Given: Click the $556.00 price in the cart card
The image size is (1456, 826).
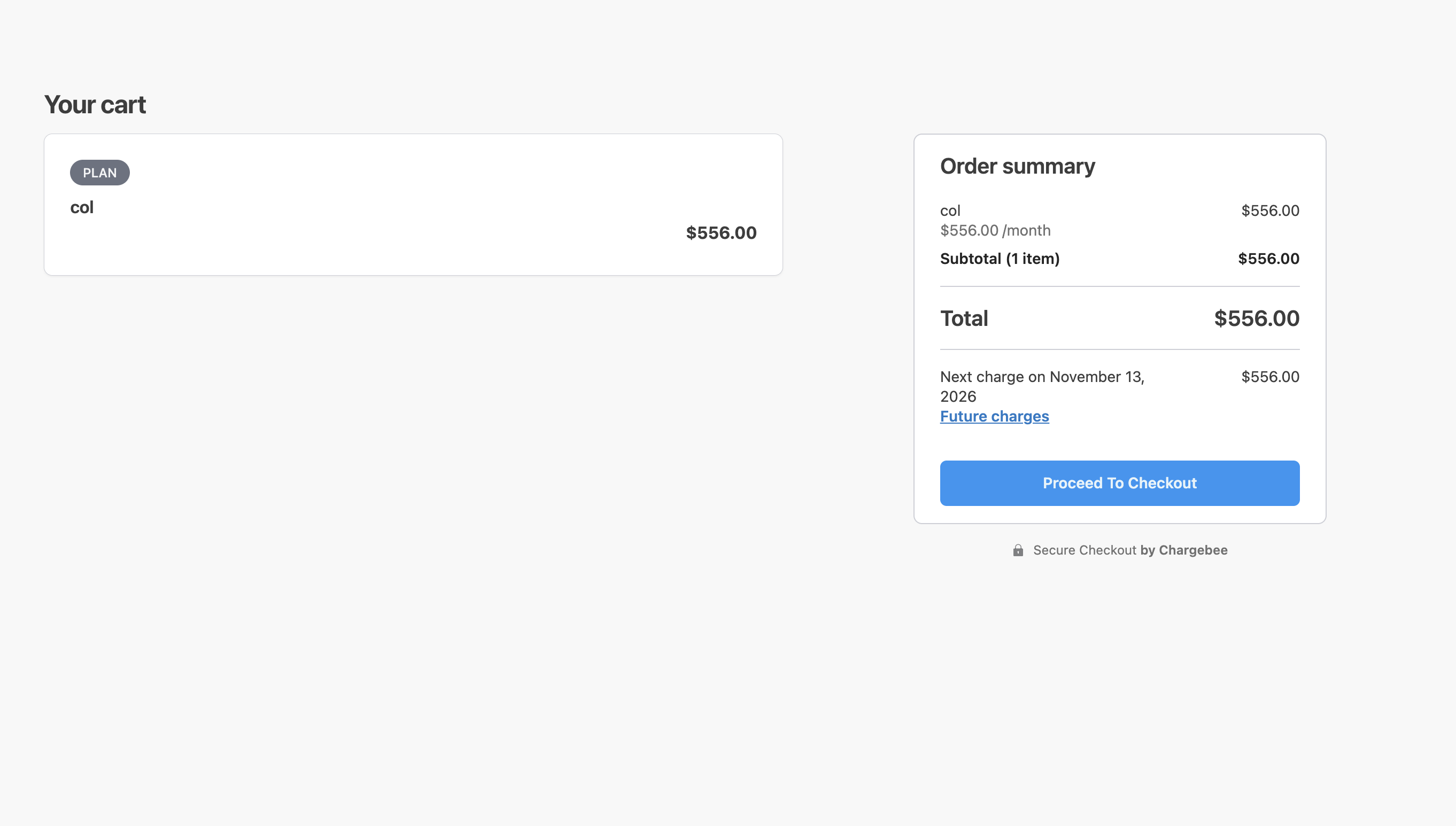Looking at the screenshot, I should (721, 232).
